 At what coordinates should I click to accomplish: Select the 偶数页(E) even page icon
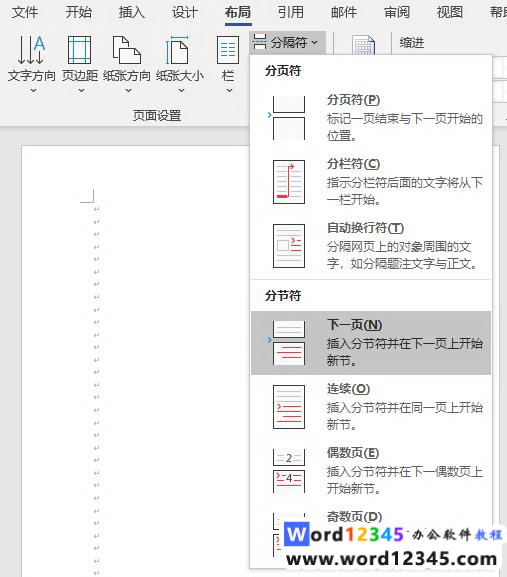coord(289,471)
